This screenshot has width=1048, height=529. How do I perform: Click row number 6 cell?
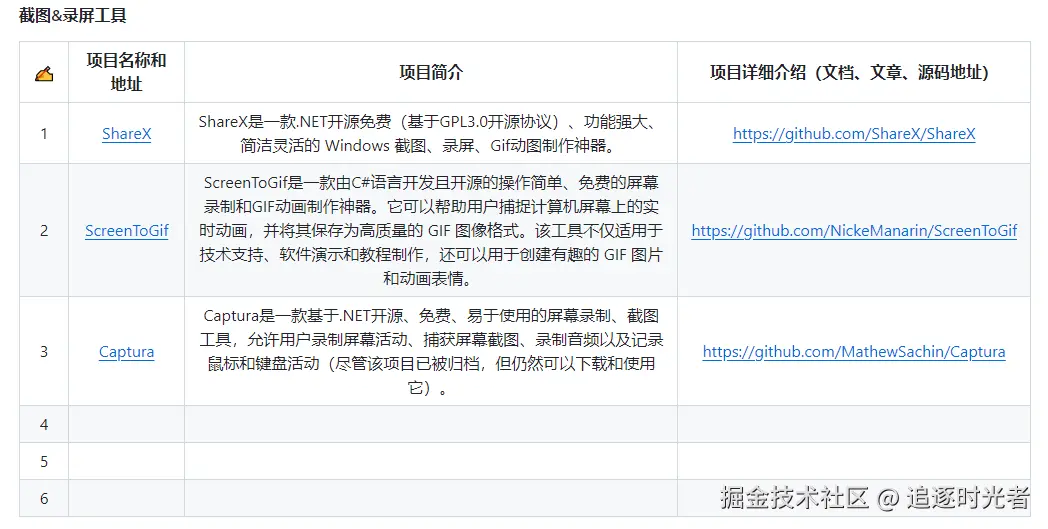44,498
